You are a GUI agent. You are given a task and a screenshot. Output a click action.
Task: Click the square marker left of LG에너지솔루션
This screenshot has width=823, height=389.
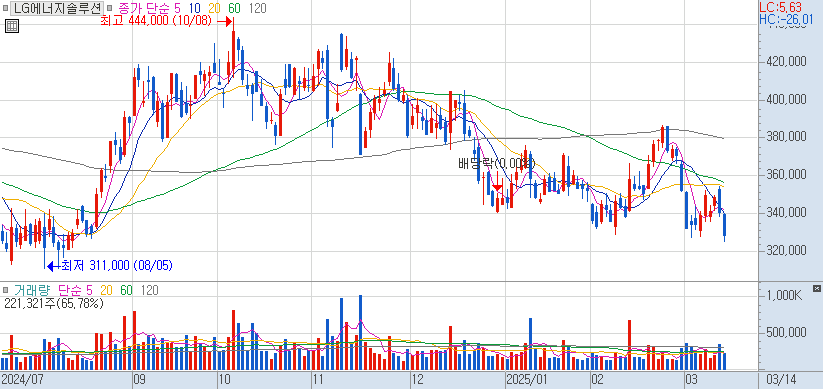(x=6, y=8)
